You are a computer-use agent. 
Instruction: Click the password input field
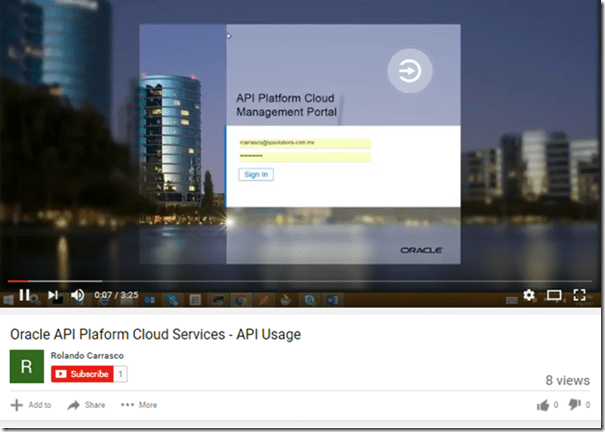click(305, 157)
